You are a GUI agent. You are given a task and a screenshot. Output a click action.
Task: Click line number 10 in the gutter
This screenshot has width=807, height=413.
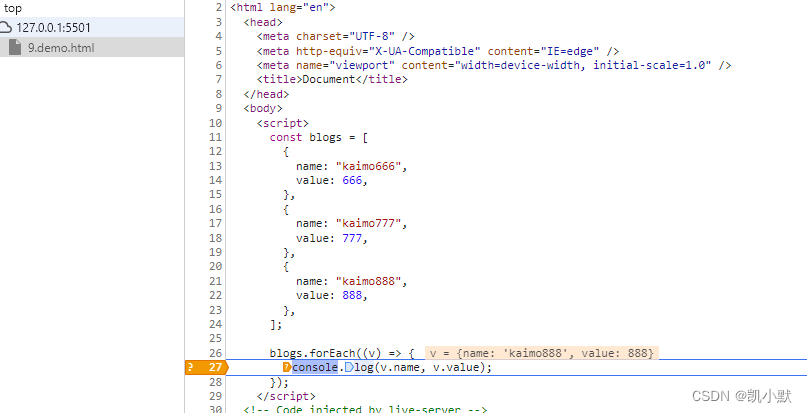coord(216,123)
